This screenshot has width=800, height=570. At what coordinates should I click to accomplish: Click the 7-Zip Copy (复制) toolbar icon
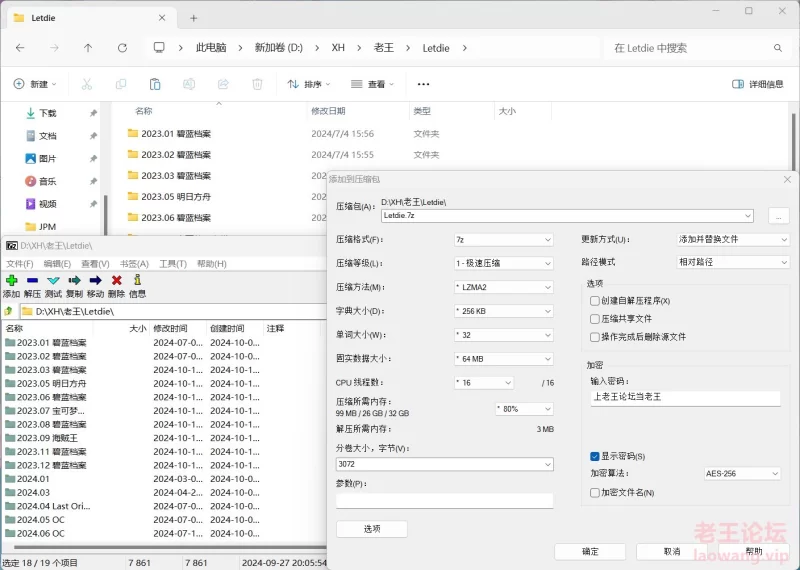75,281
